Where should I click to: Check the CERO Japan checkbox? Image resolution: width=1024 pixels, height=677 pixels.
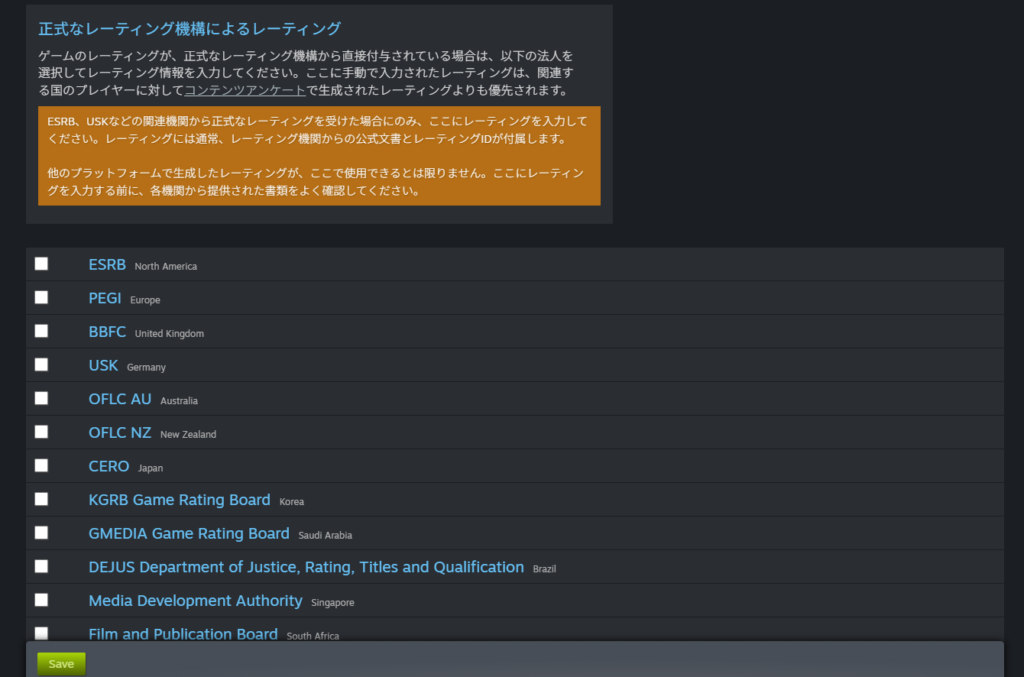point(41,465)
